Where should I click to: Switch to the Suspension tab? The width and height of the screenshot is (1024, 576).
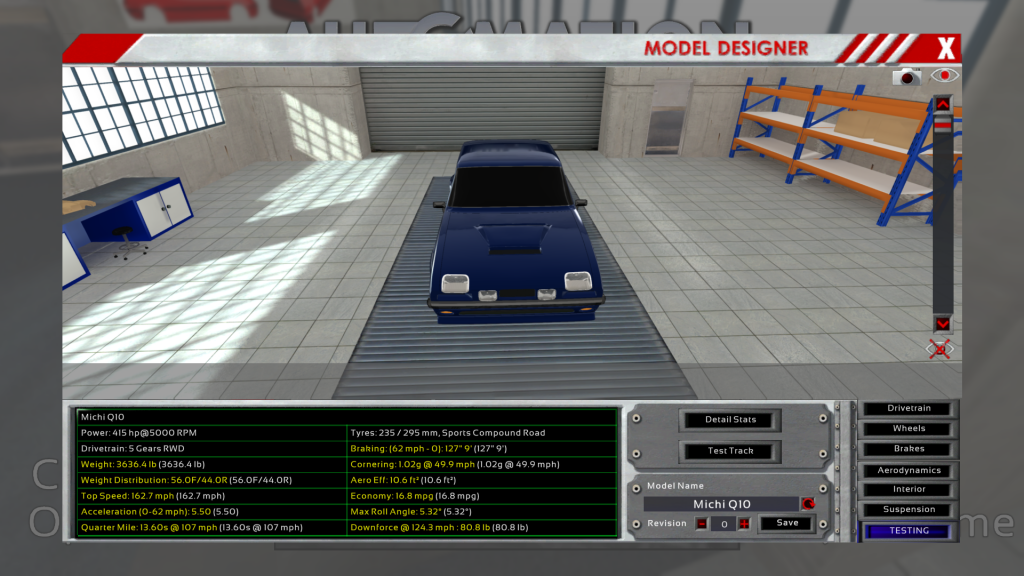909,509
